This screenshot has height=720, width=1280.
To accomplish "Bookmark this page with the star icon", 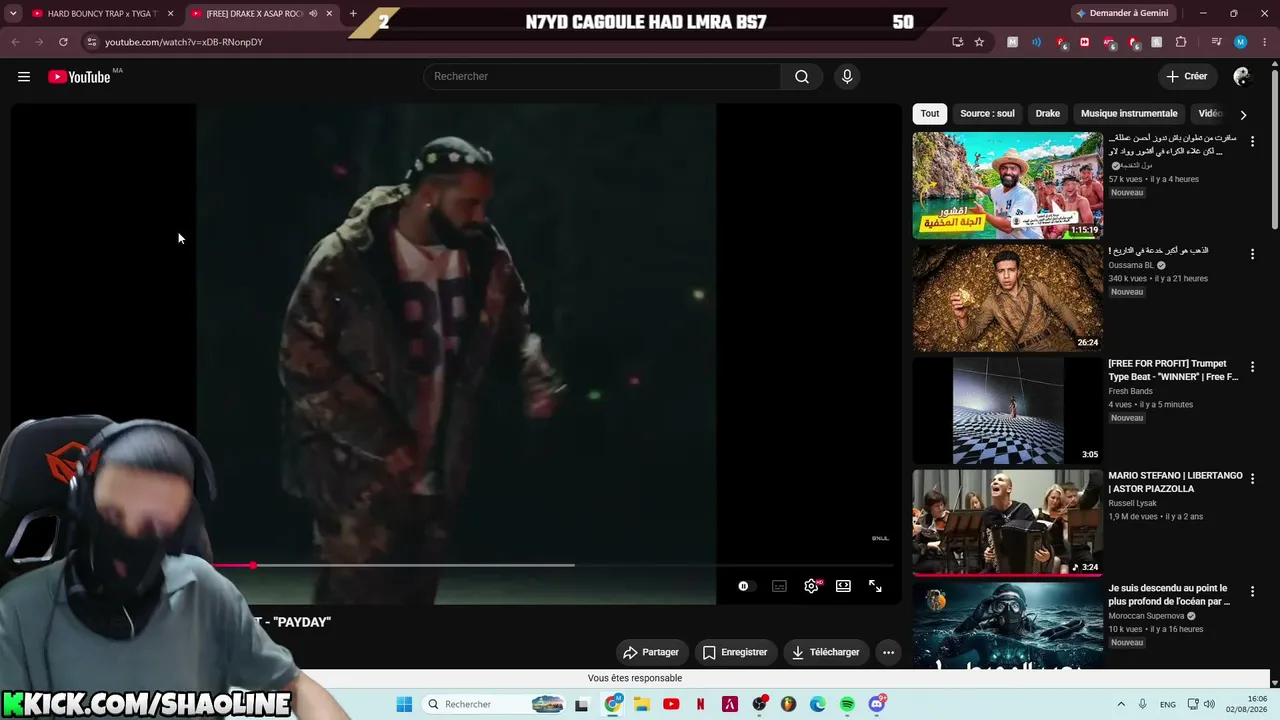I will coord(979,42).
